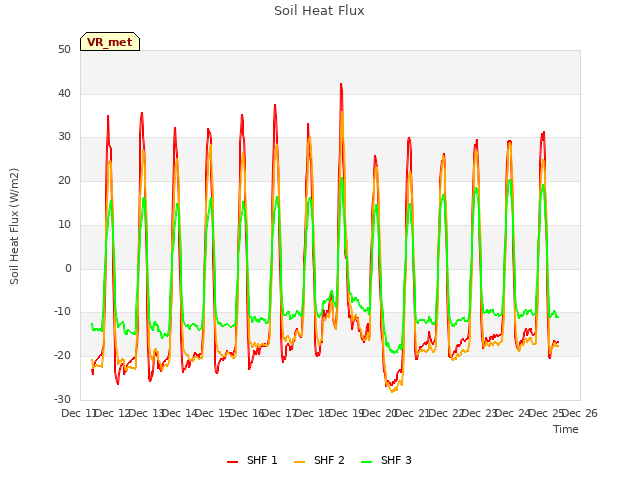Click the red SHF 1 legend swatch
The image size is (640, 480).
coord(232,461)
